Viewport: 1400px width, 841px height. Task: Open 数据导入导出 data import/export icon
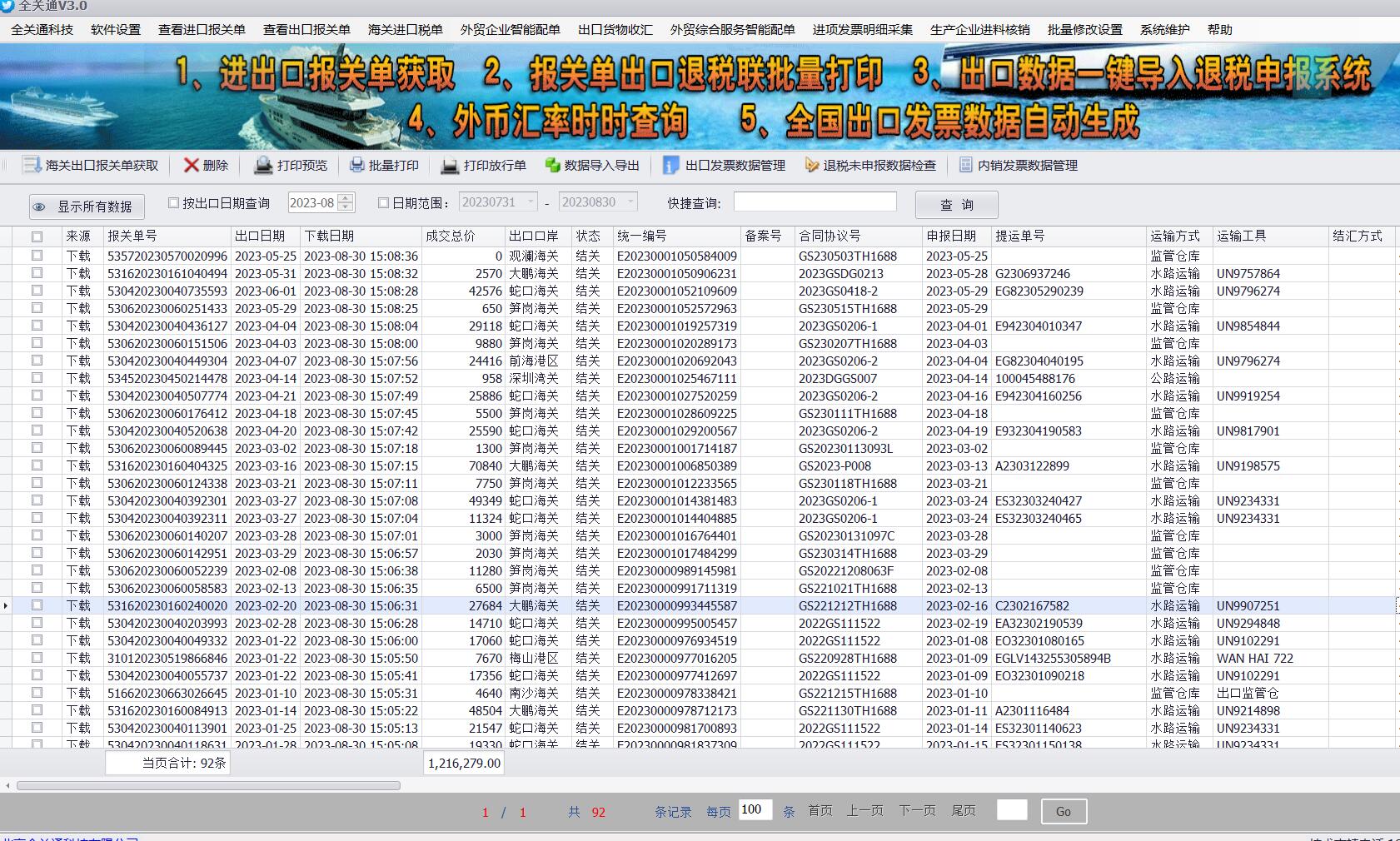coord(552,165)
